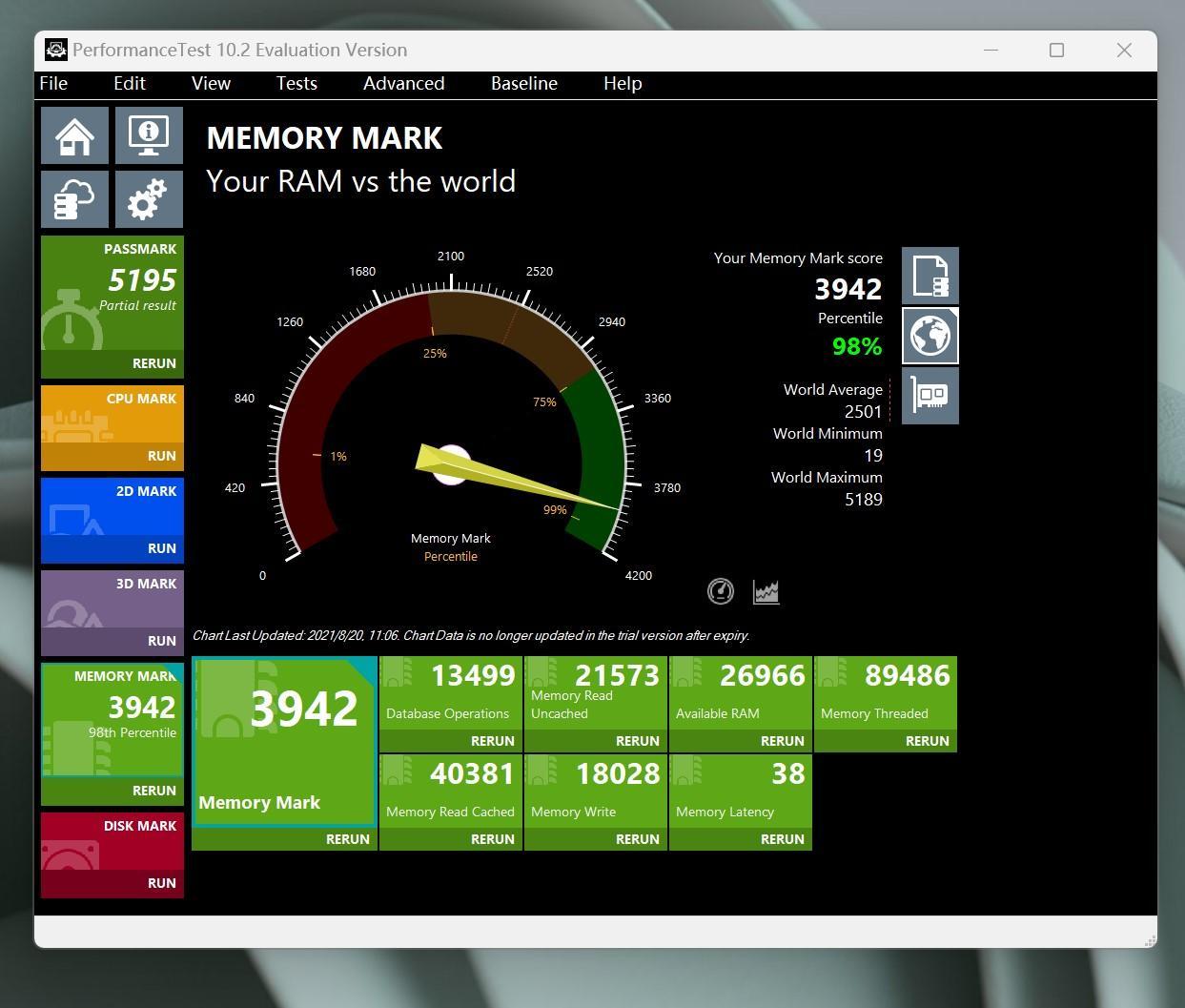Rerun the Memory Latency test
The image size is (1185, 1008).
pyautogui.click(x=782, y=839)
